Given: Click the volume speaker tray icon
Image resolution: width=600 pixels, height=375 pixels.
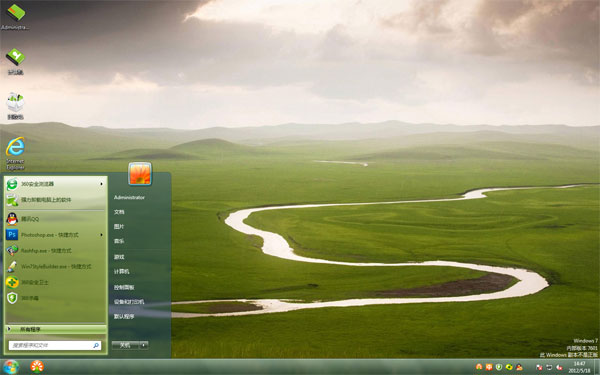Looking at the screenshot, I should tap(559, 368).
